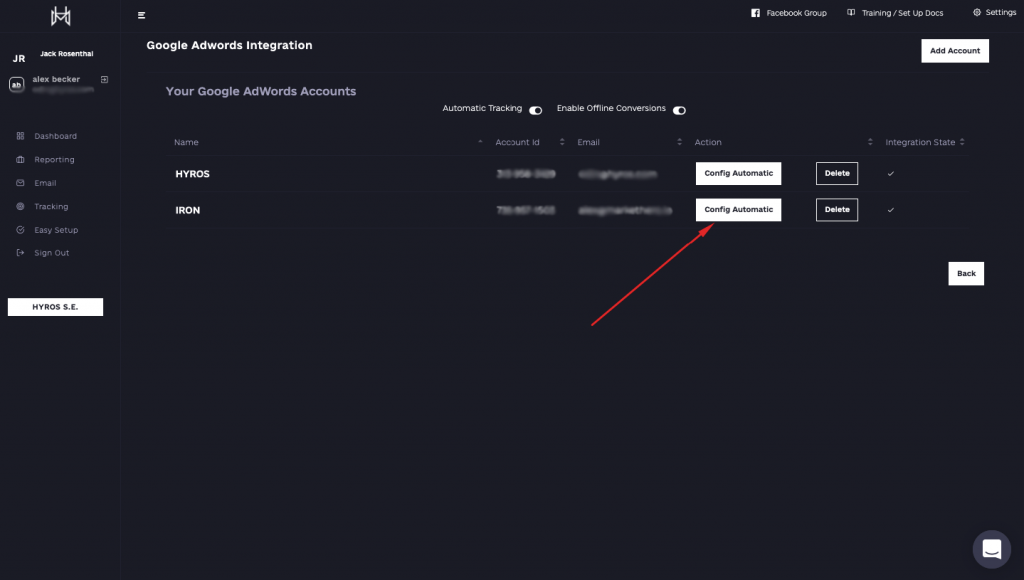Sort by Action column arrows
The height and width of the screenshot is (580, 1024).
(870, 142)
